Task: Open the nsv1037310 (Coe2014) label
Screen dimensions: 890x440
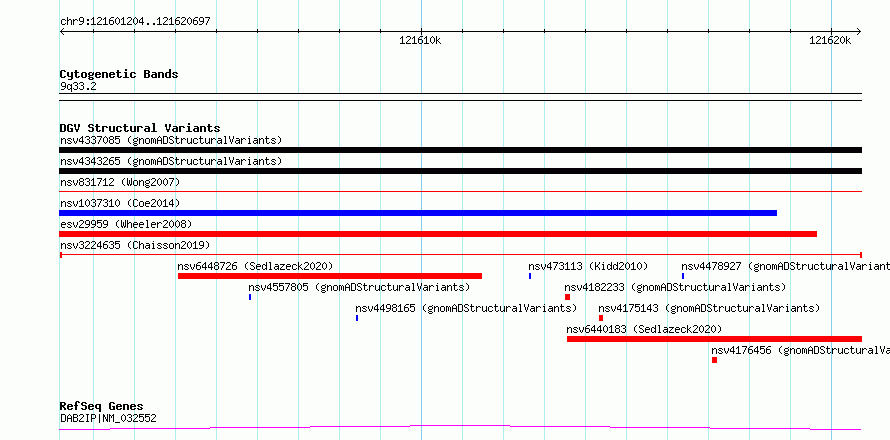Action: [x=120, y=203]
